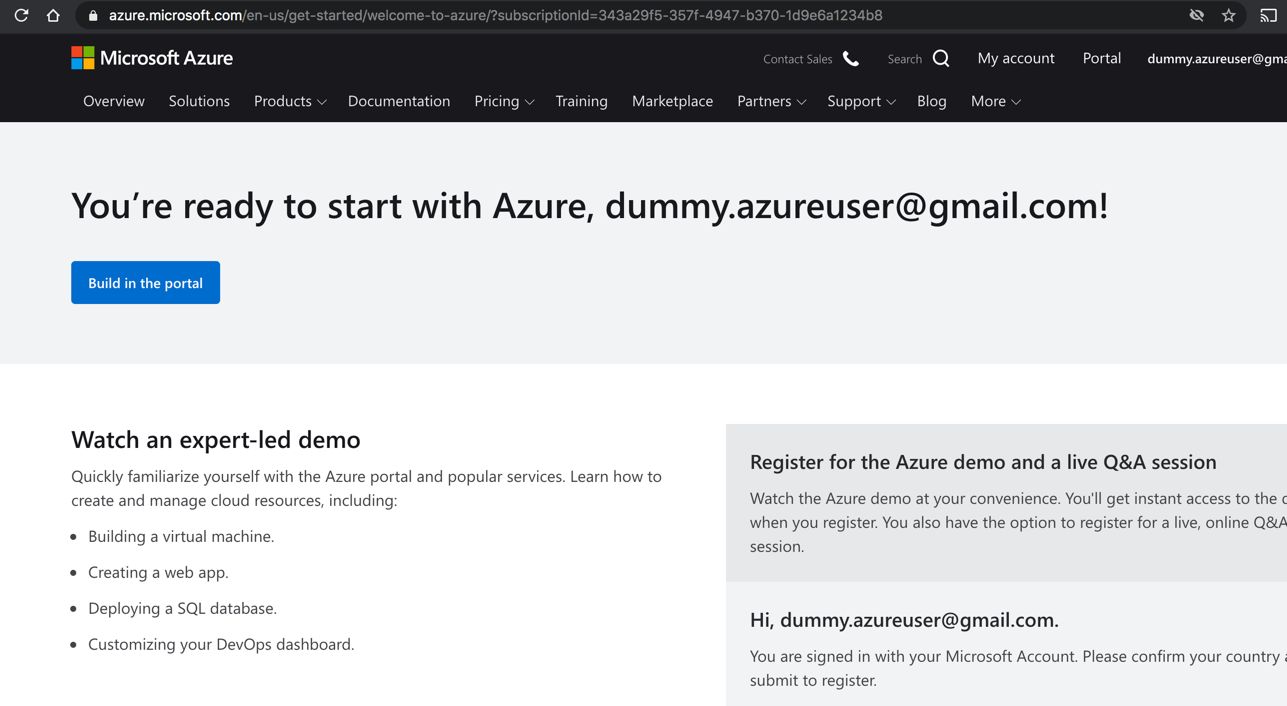1287x706 pixels.
Task: Expand the Pricing dropdown menu
Action: click(x=504, y=101)
